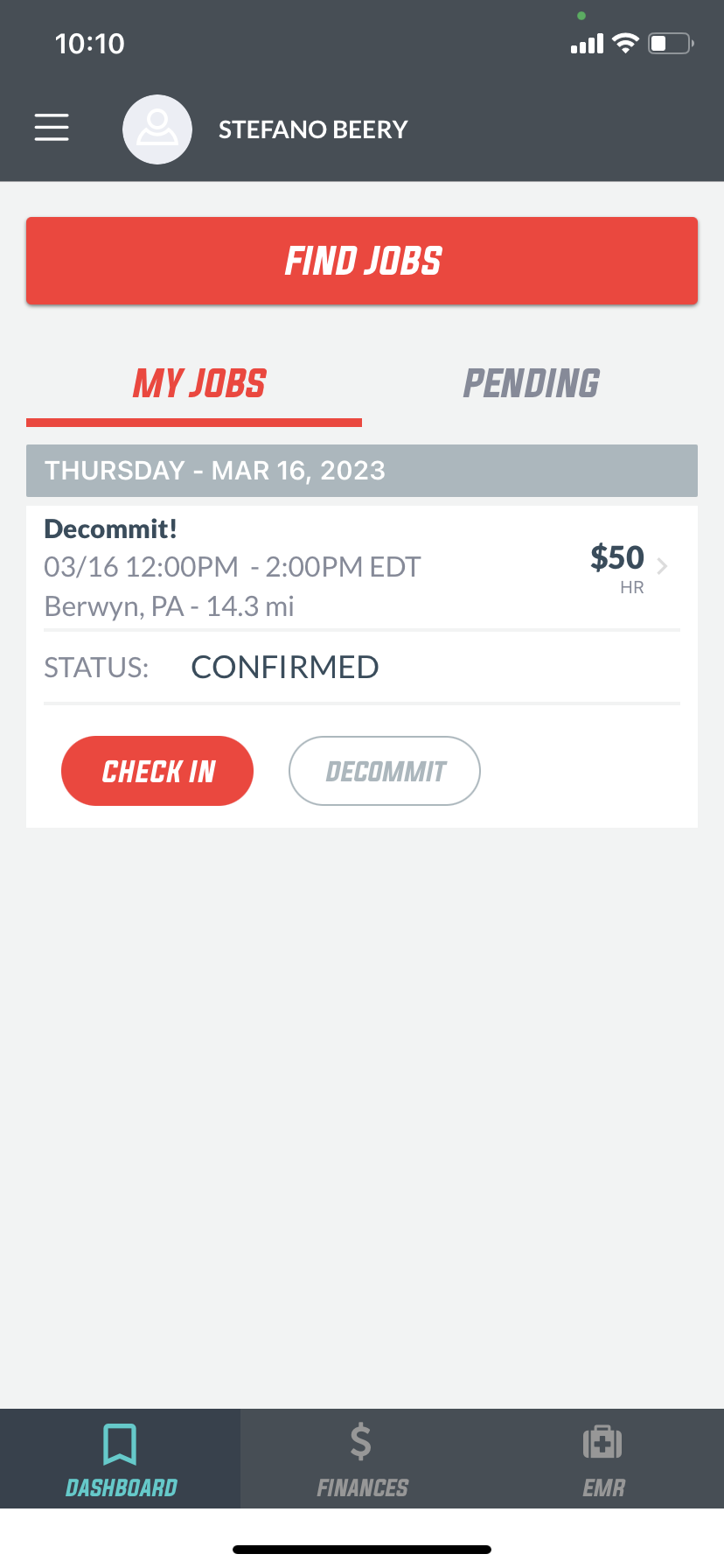
Task: Open the EMR medical kit icon
Action: tap(602, 1442)
